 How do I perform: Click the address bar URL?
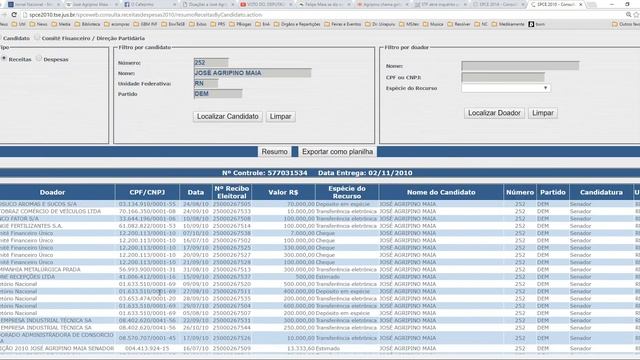[145, 15]
